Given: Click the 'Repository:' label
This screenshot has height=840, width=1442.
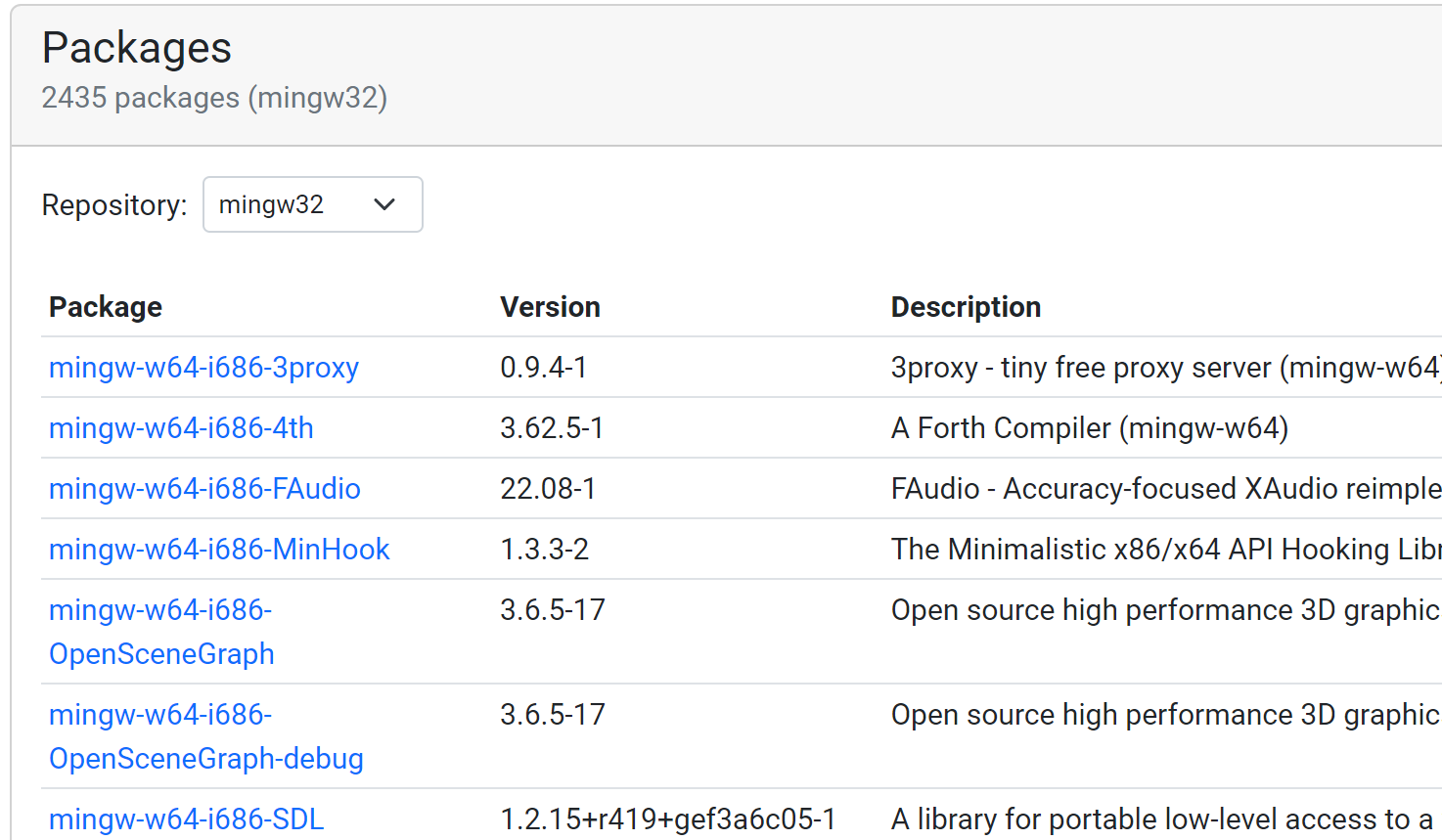Looking at the screenshot, I should 114,205.
